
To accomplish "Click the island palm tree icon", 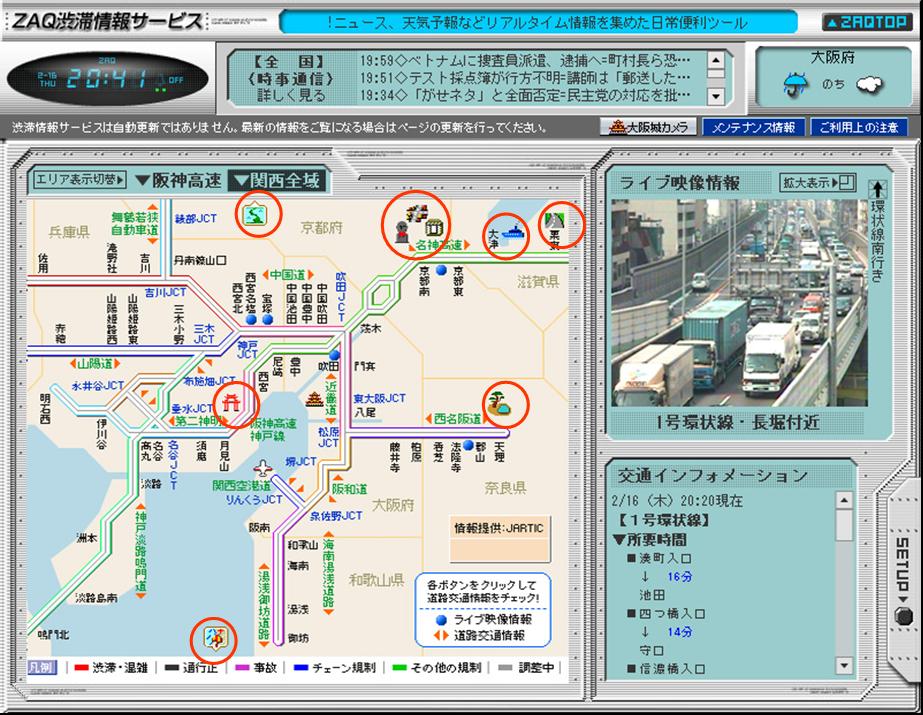I will coord(499,403).
